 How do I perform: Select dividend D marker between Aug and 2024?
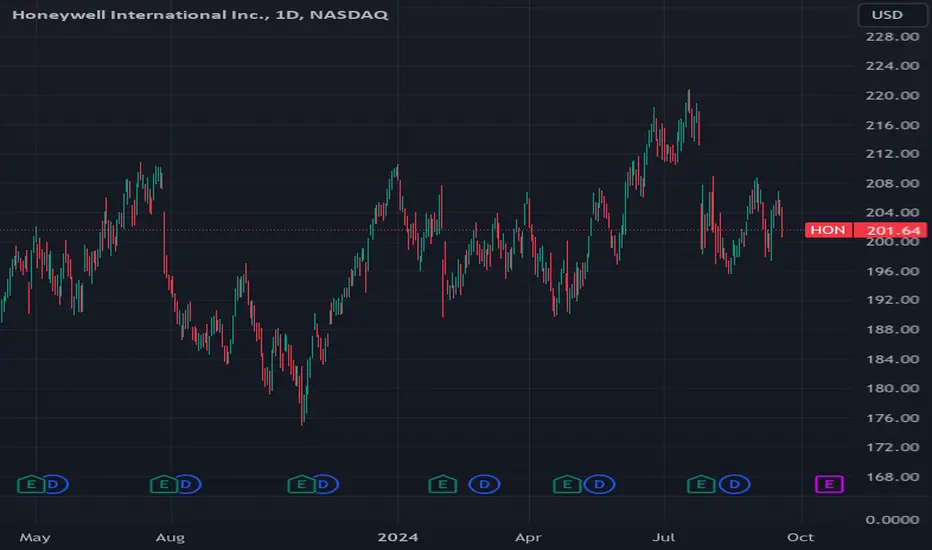(x=324, y=485)
